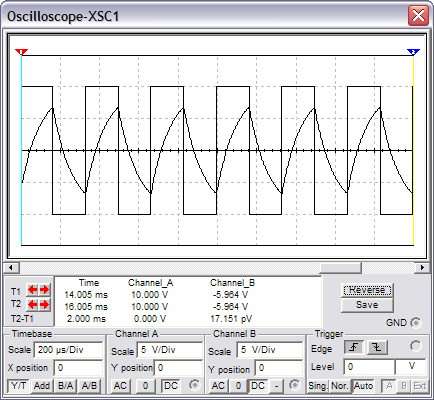This screenshot has height=400, width=434.
Task: Click Channel A Y position field
Action: (x=178, y=368)
